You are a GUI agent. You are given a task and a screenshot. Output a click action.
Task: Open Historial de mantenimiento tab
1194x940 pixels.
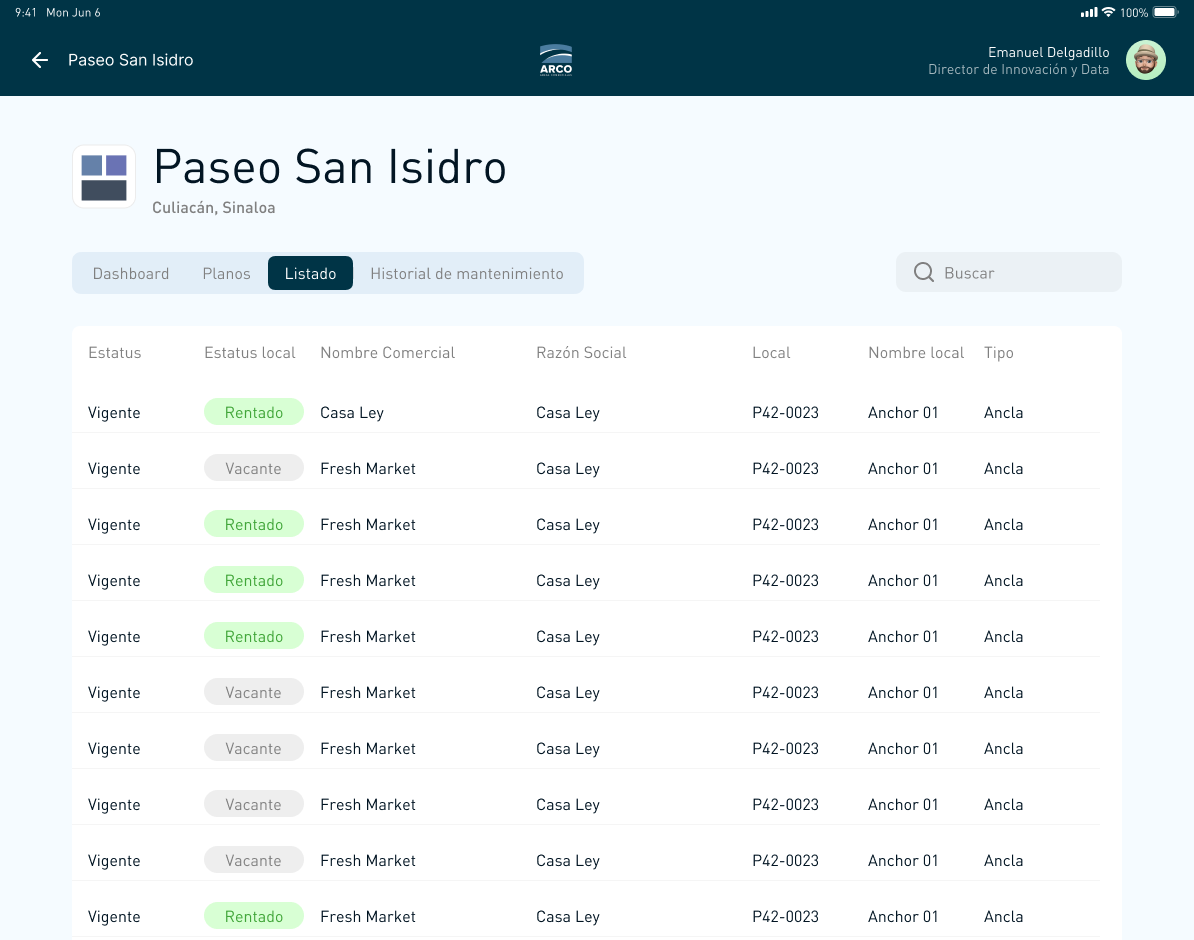pos(467,273)
